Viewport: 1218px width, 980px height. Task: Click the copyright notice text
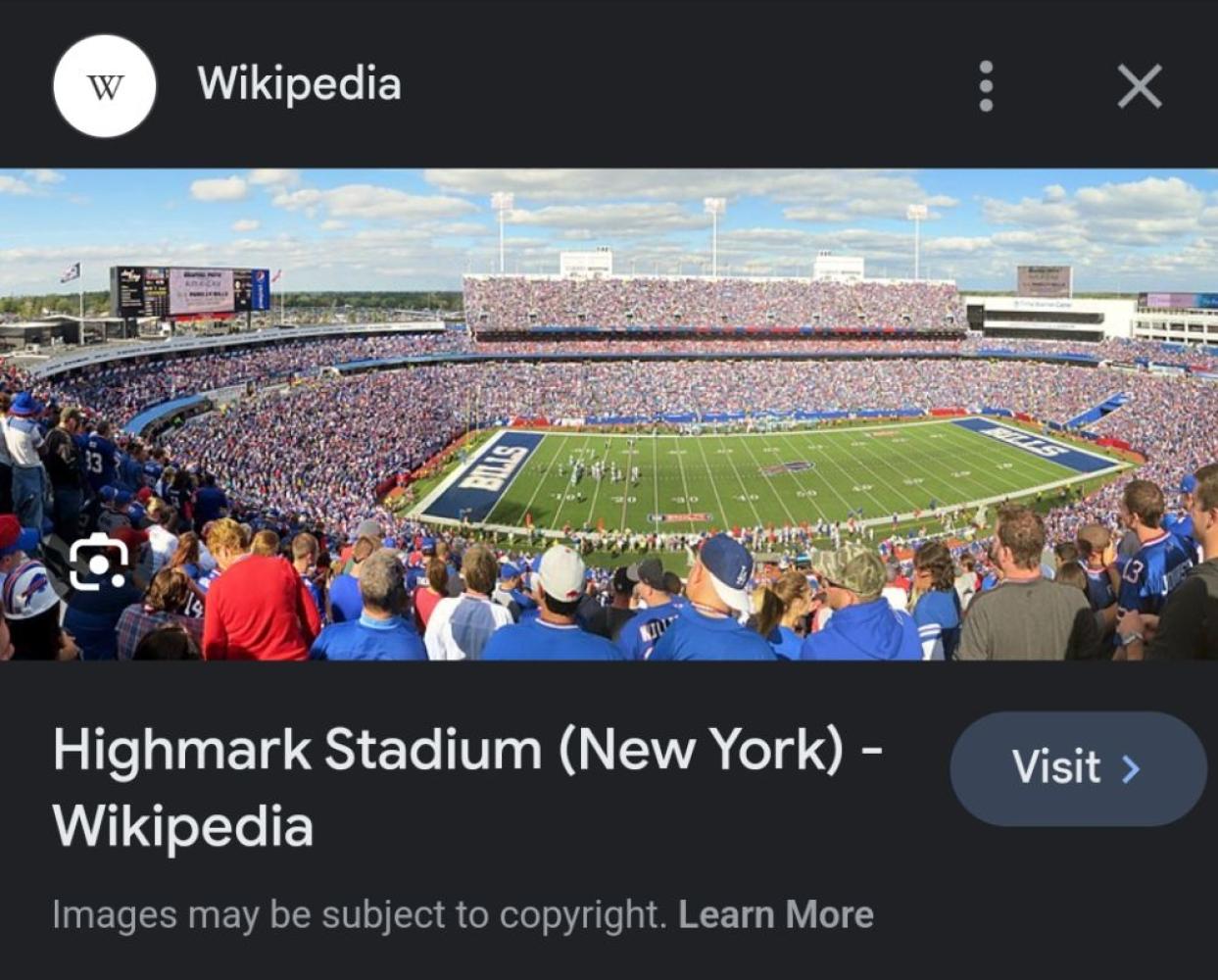point(359,914)
